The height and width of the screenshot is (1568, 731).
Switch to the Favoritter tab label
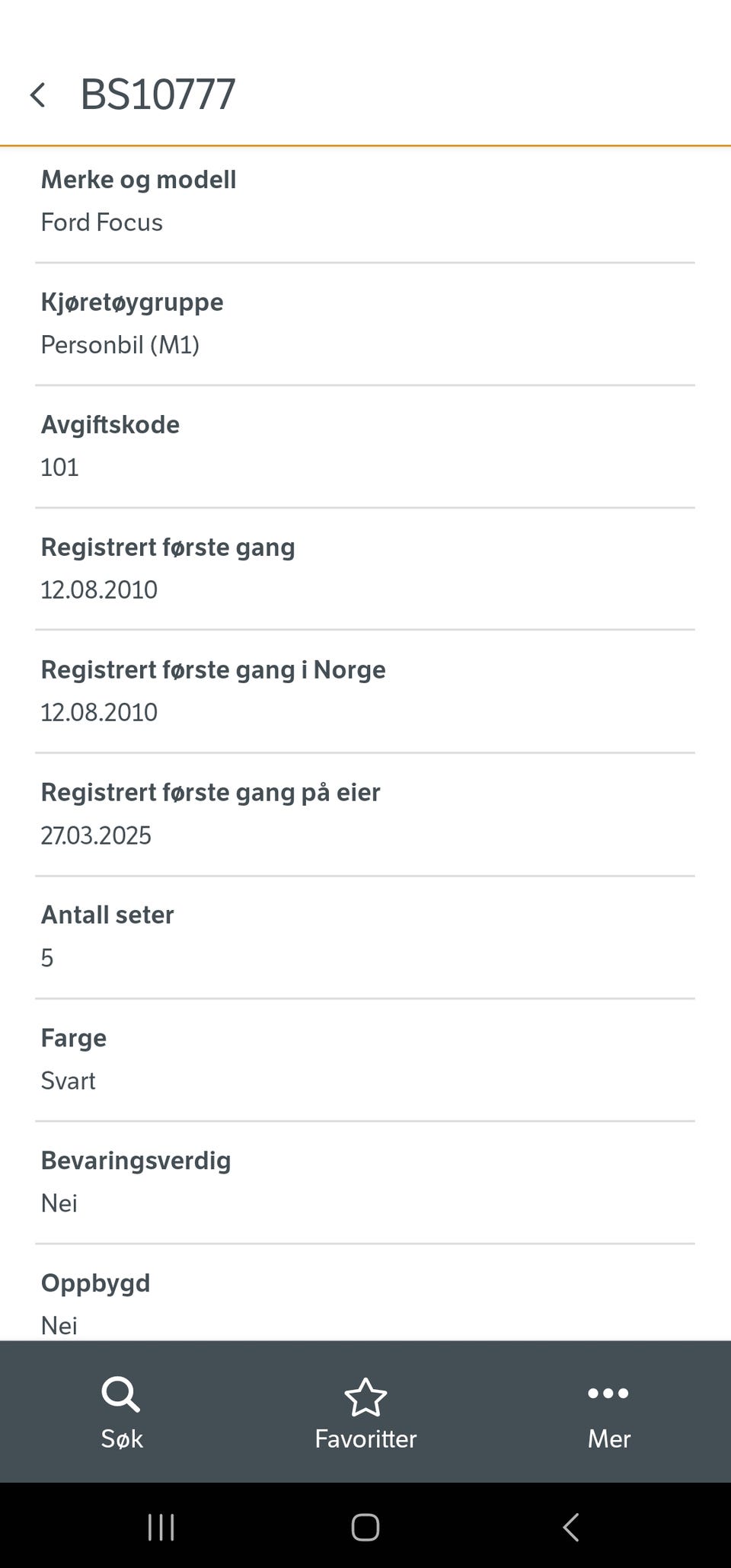365,1439
